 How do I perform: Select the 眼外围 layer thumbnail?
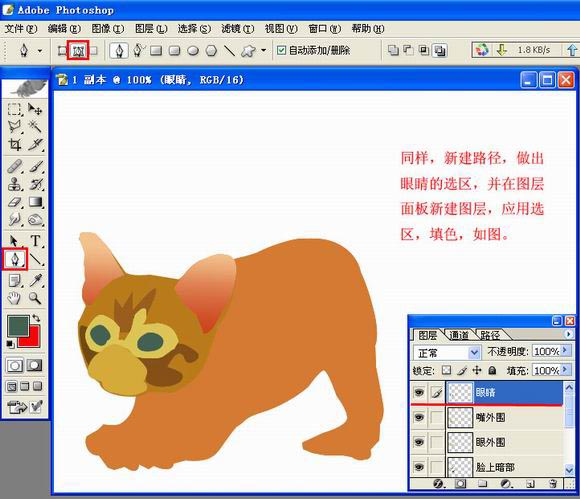pos(460,442)
